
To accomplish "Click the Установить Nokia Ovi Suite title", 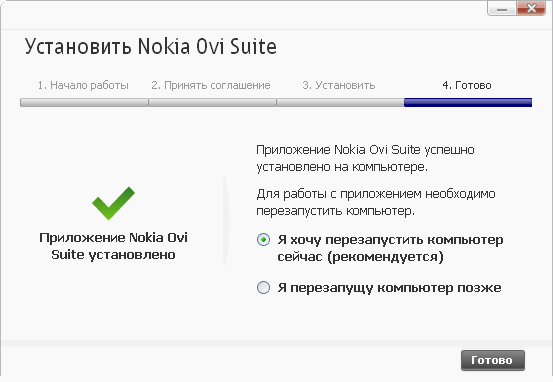I will [x=151, y=47].
